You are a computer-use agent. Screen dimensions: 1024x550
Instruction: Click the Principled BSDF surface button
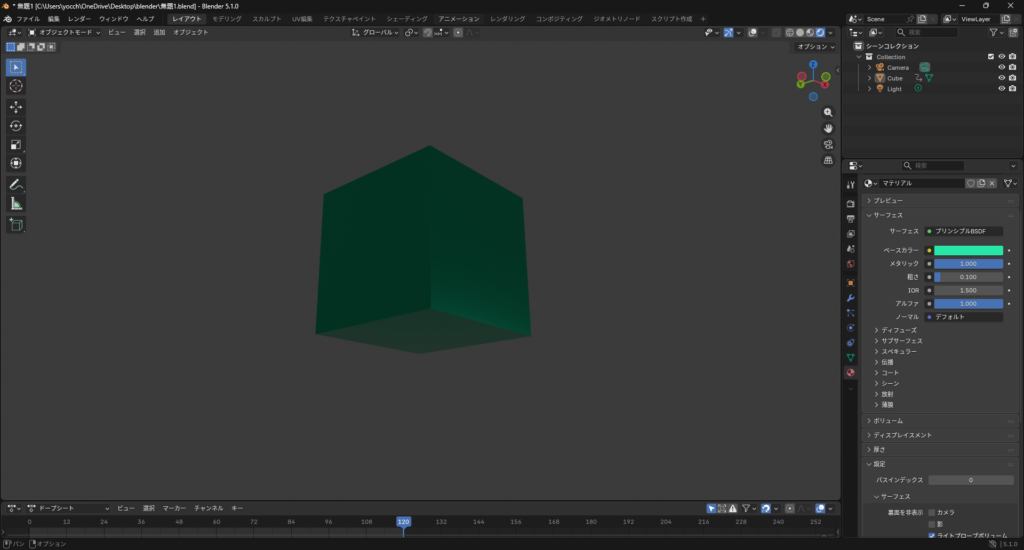point(964,231)
